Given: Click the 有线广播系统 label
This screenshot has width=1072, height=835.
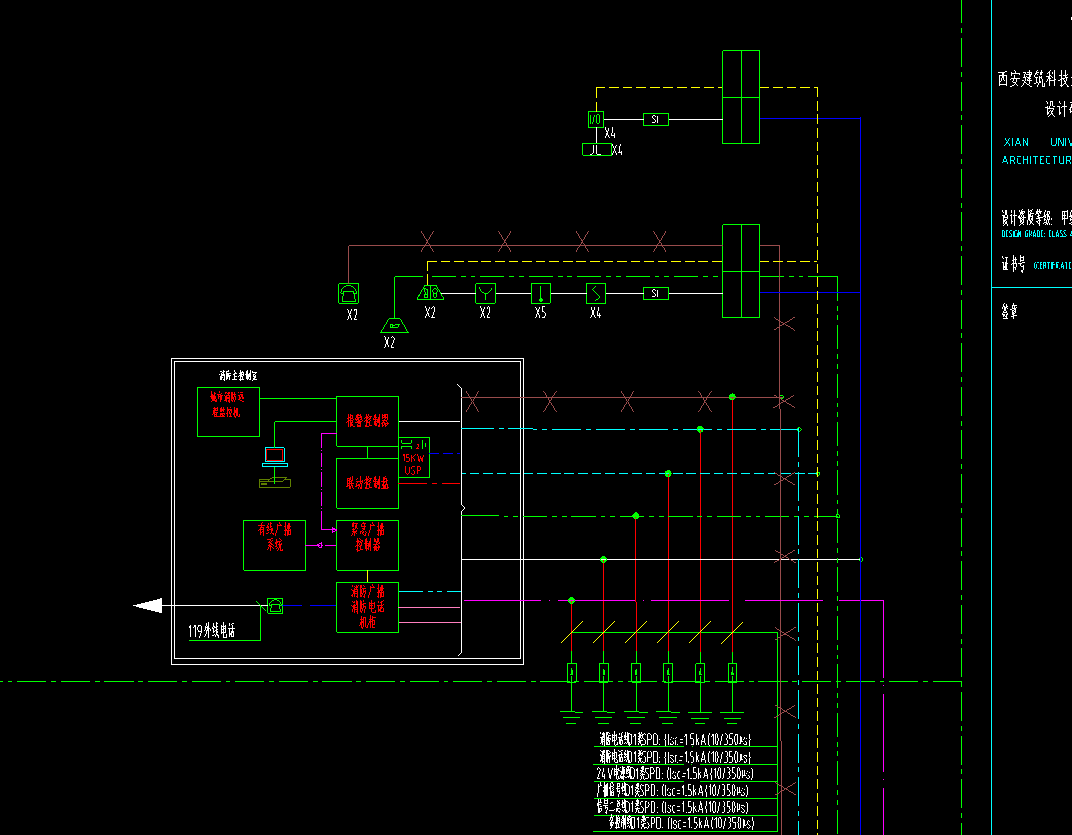Looking at the screenshot, I should (x=274, y=537).
